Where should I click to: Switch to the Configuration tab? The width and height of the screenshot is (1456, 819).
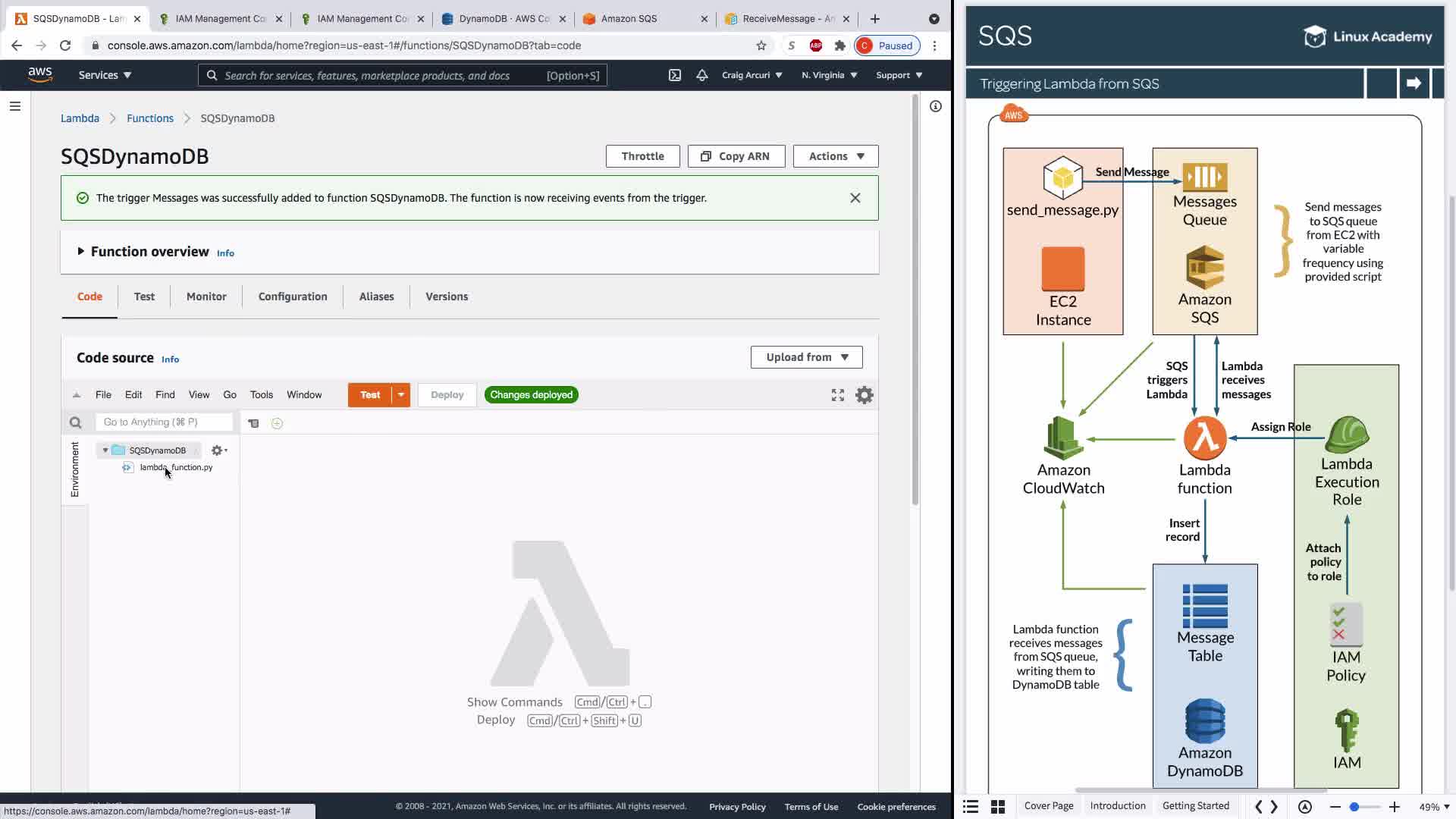[292, 297]
